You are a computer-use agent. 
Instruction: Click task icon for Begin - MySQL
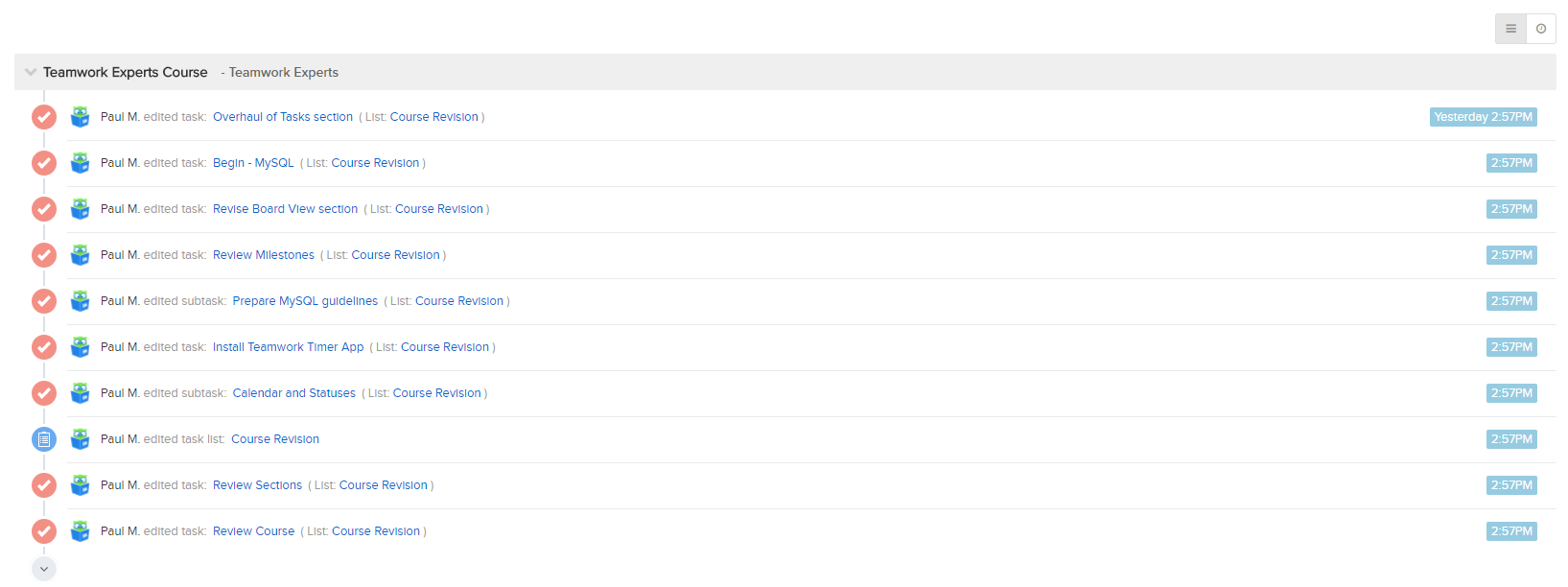tap(44, 163)
